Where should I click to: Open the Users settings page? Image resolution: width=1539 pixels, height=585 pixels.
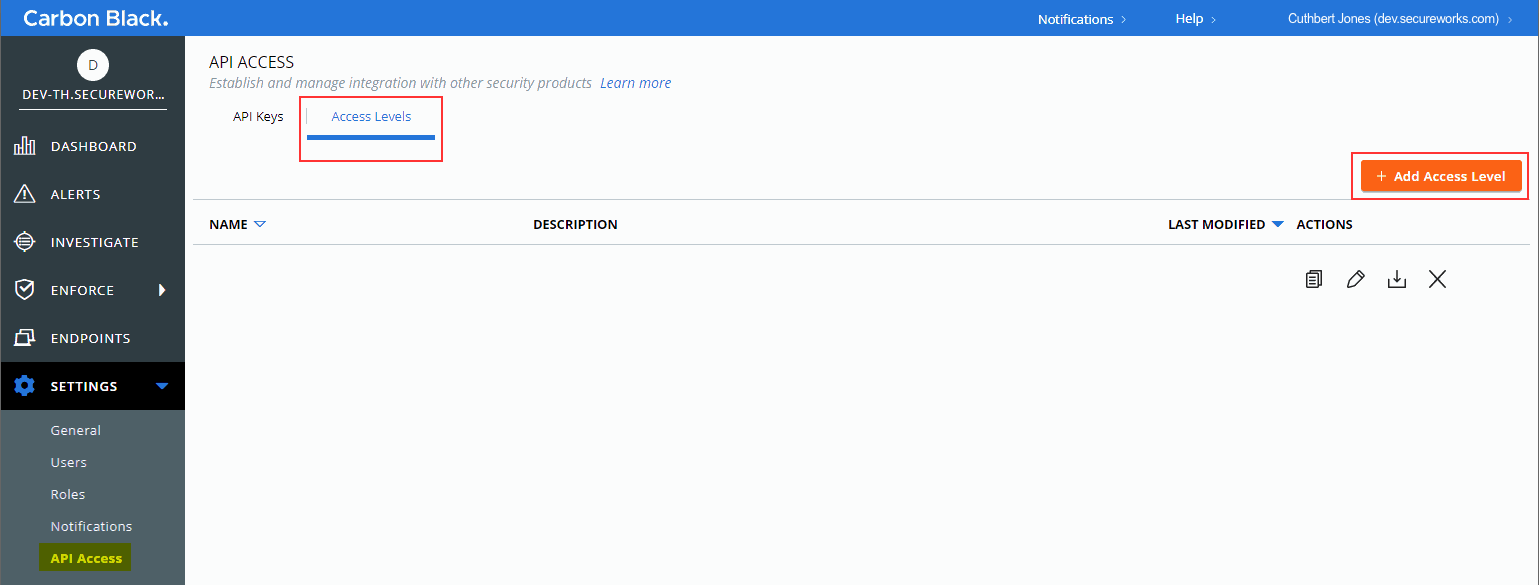(69, 462)
